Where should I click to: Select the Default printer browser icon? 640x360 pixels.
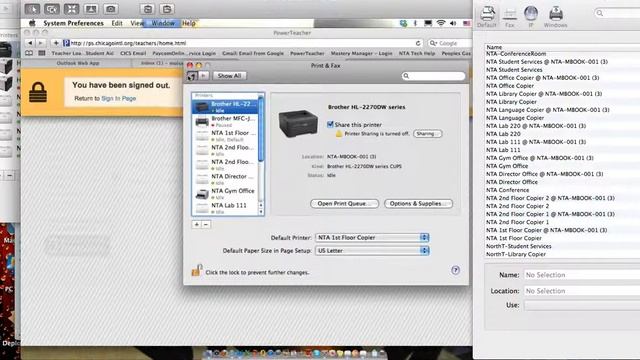point(487,17)
